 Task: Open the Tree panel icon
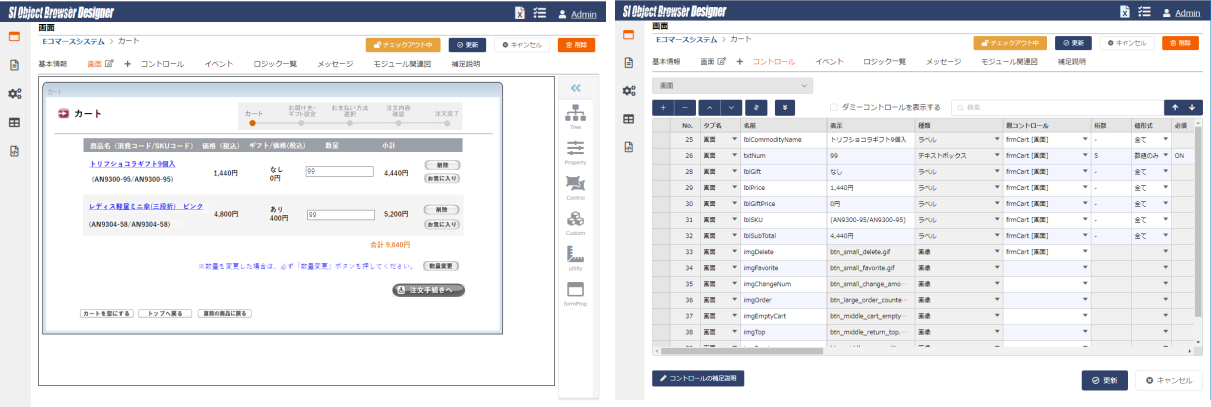[x=575, y=119]
